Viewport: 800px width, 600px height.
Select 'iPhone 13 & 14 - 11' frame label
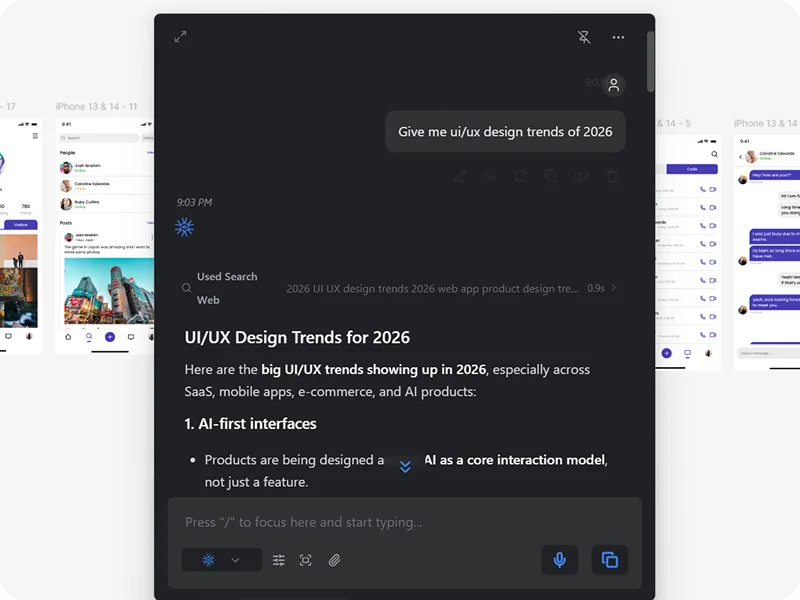(x=96, y=107)
